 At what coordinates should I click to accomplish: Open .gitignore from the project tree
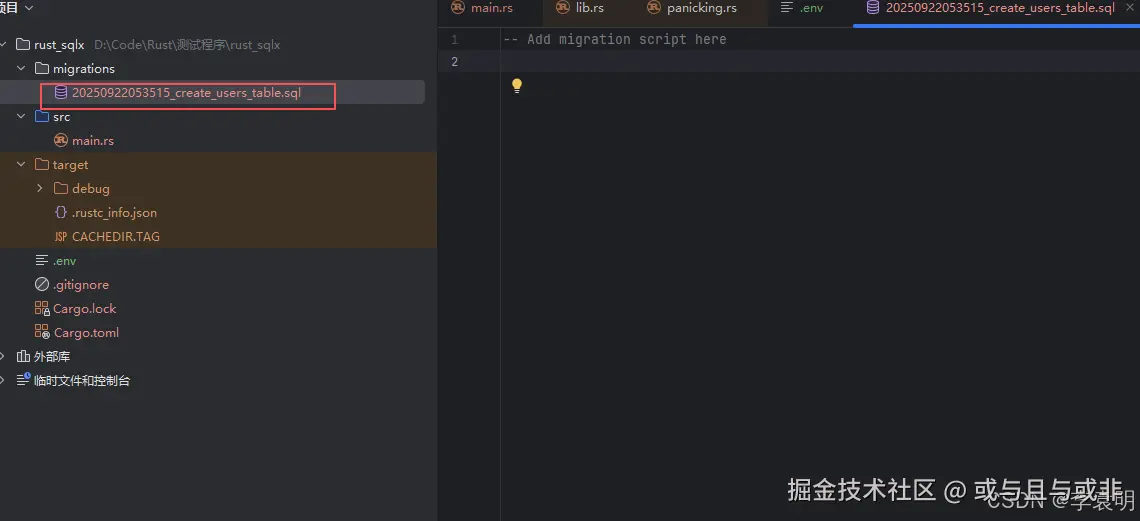[x=81, y=284]
